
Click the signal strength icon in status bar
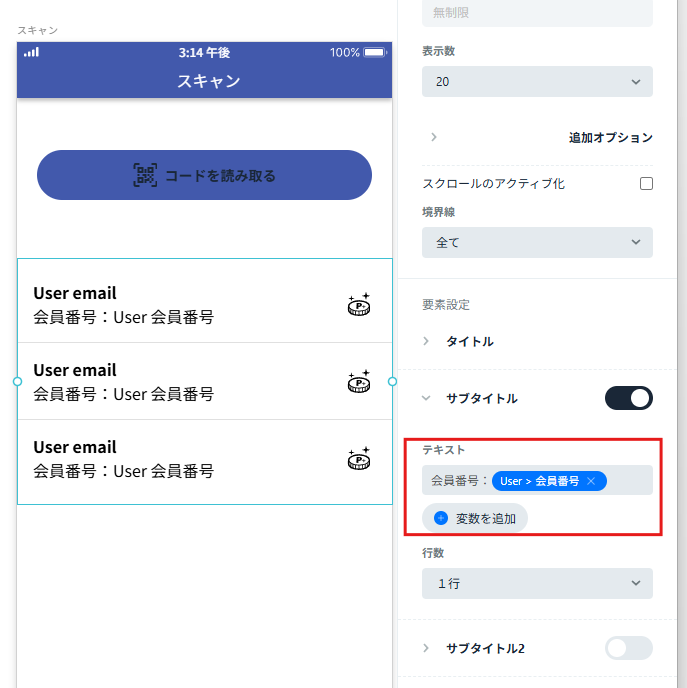pos(32,52)
